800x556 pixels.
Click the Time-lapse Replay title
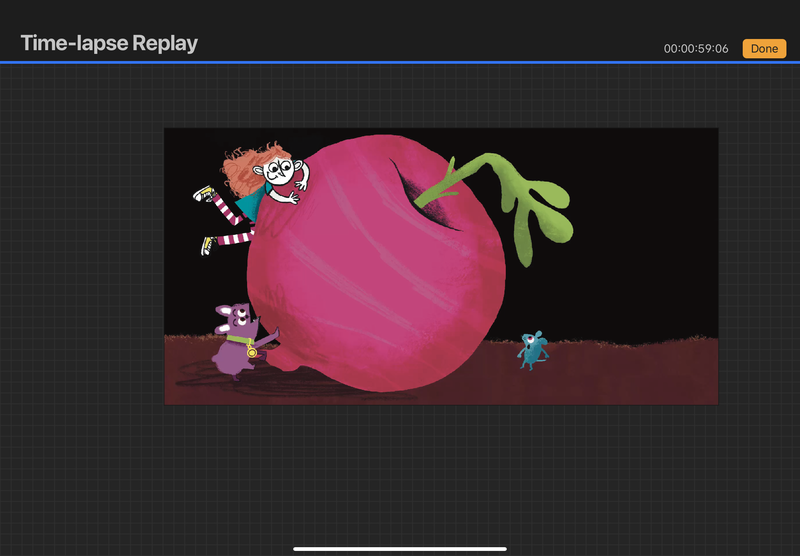109,43
